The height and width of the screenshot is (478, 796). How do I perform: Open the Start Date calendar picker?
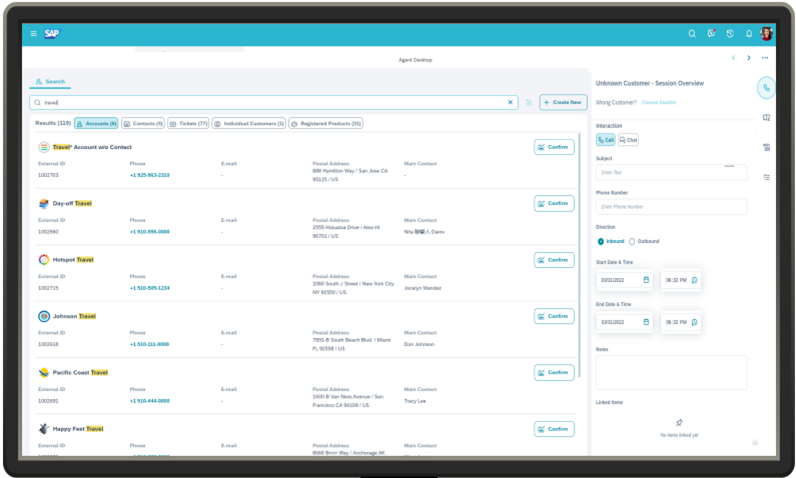coord(646,280)
